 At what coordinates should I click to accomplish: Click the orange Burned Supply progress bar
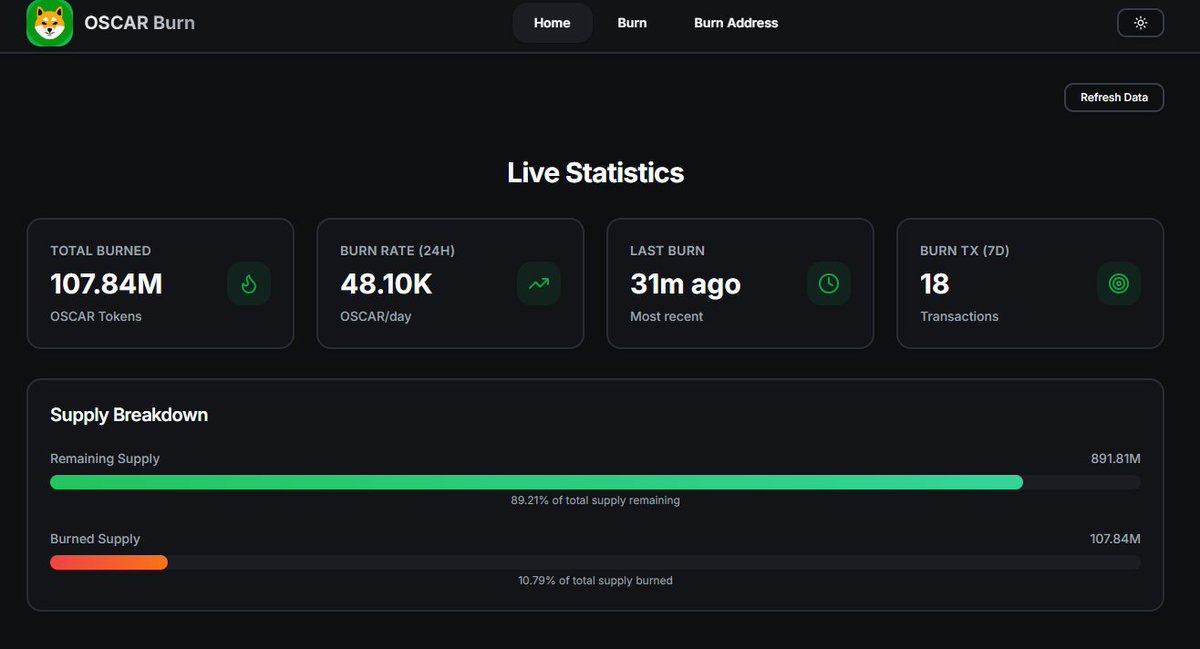(109, 562)
